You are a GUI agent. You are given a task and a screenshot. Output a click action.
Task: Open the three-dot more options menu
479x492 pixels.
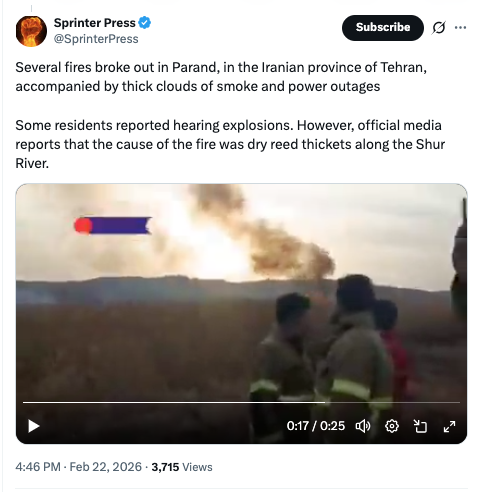point(460,27)
